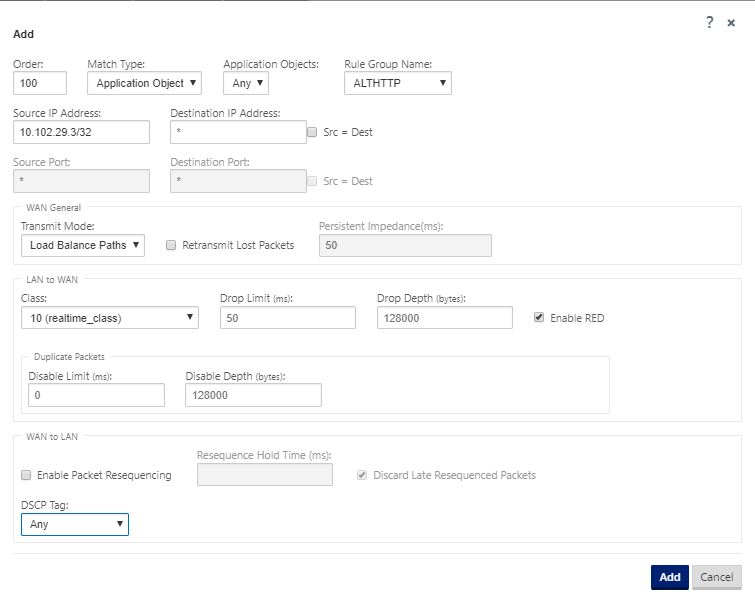This screenshot has width=755, height=604.
Task: Open the Rule Group Name ALTHTTP dropdown
Action: [398, 83]
